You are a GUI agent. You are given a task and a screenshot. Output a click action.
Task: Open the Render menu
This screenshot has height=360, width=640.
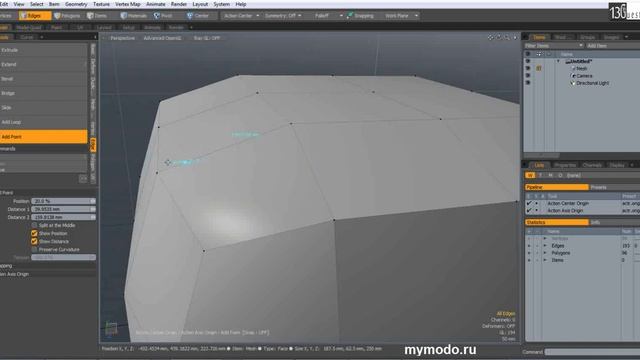(x=179, y=4)
